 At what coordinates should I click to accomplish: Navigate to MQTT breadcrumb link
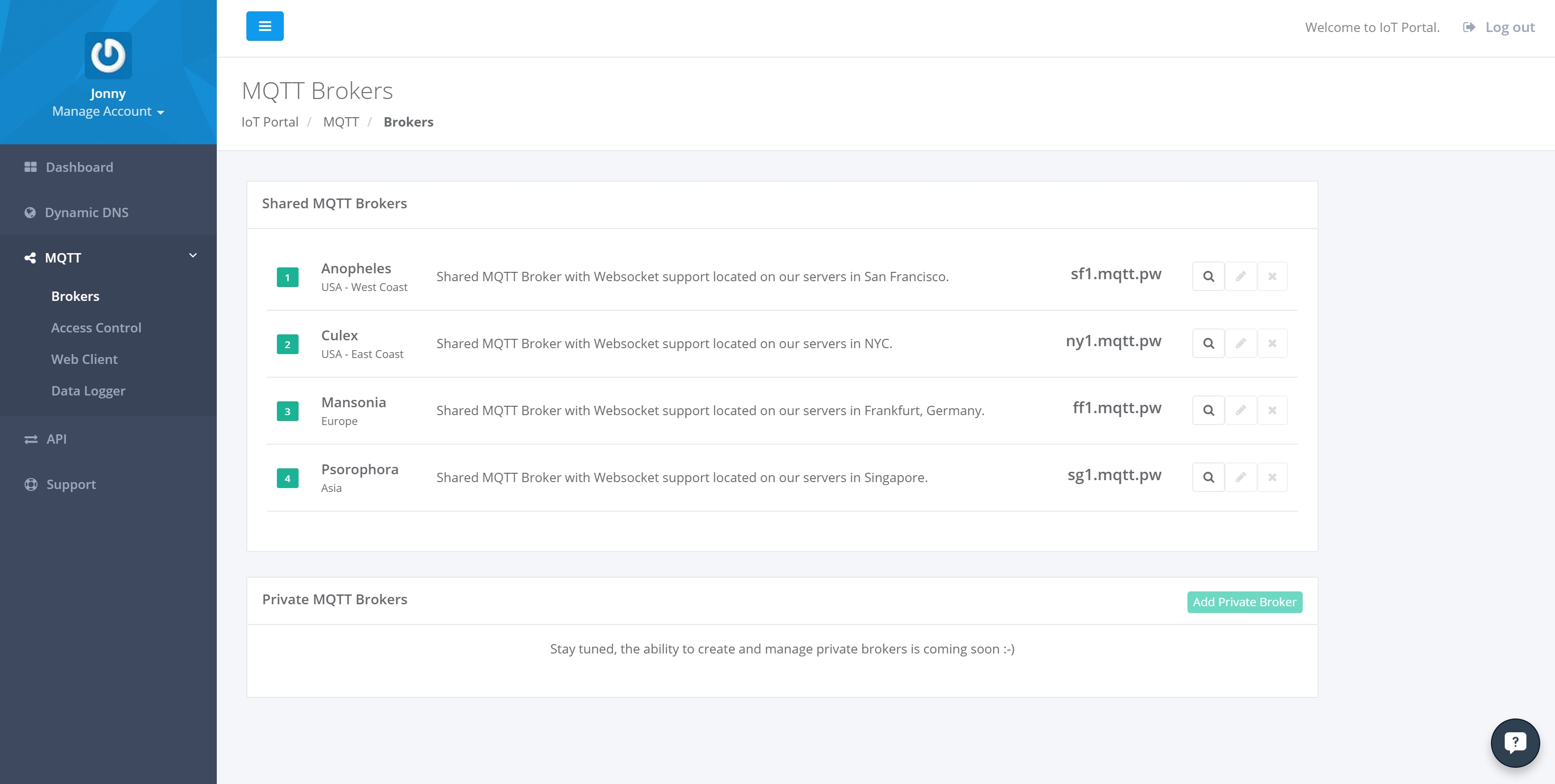(341, 122)
